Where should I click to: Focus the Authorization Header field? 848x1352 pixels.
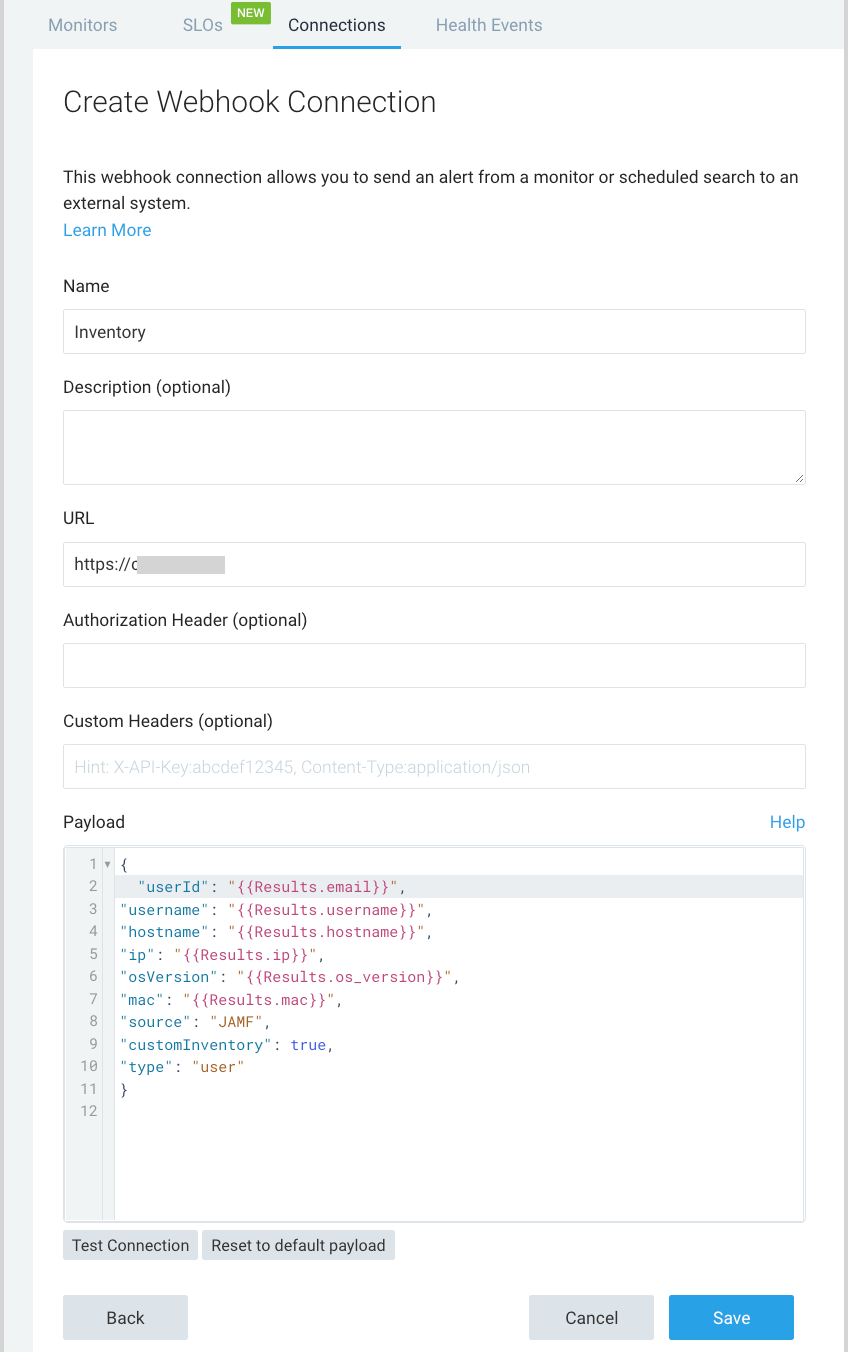pos(434,665)
